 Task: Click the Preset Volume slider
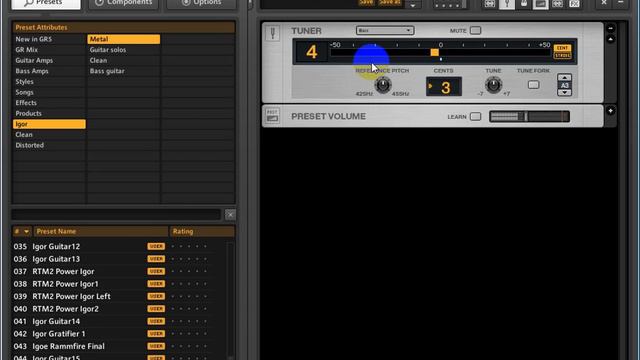[529, 117]
